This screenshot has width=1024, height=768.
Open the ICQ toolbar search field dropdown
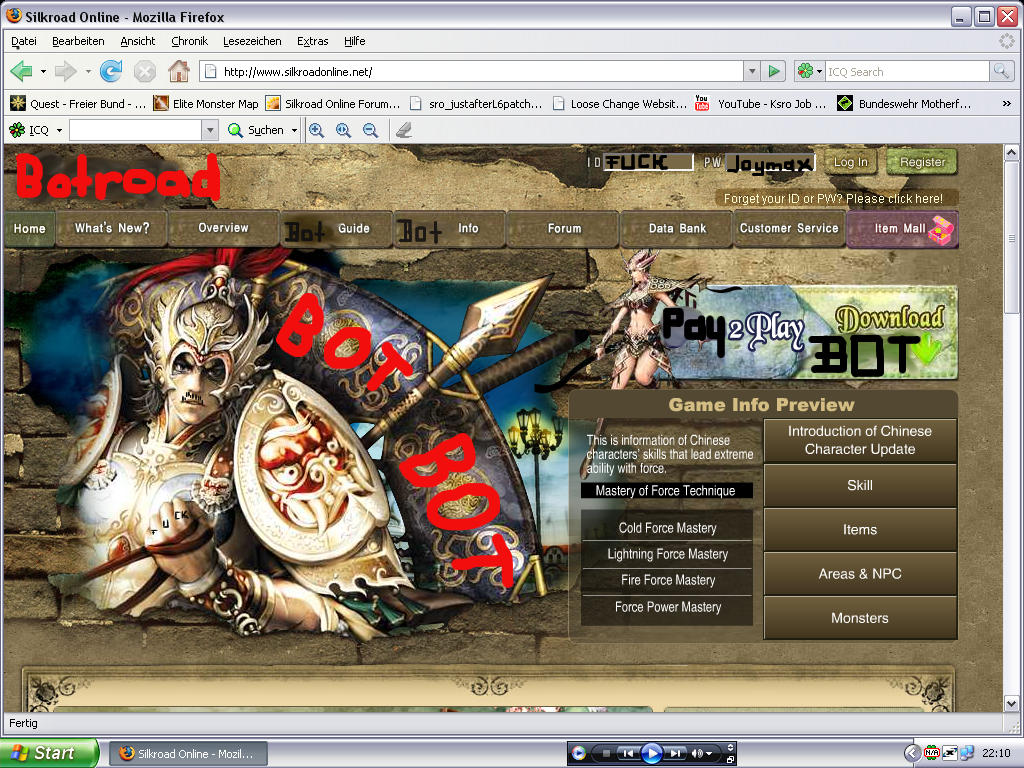(209, 130)
